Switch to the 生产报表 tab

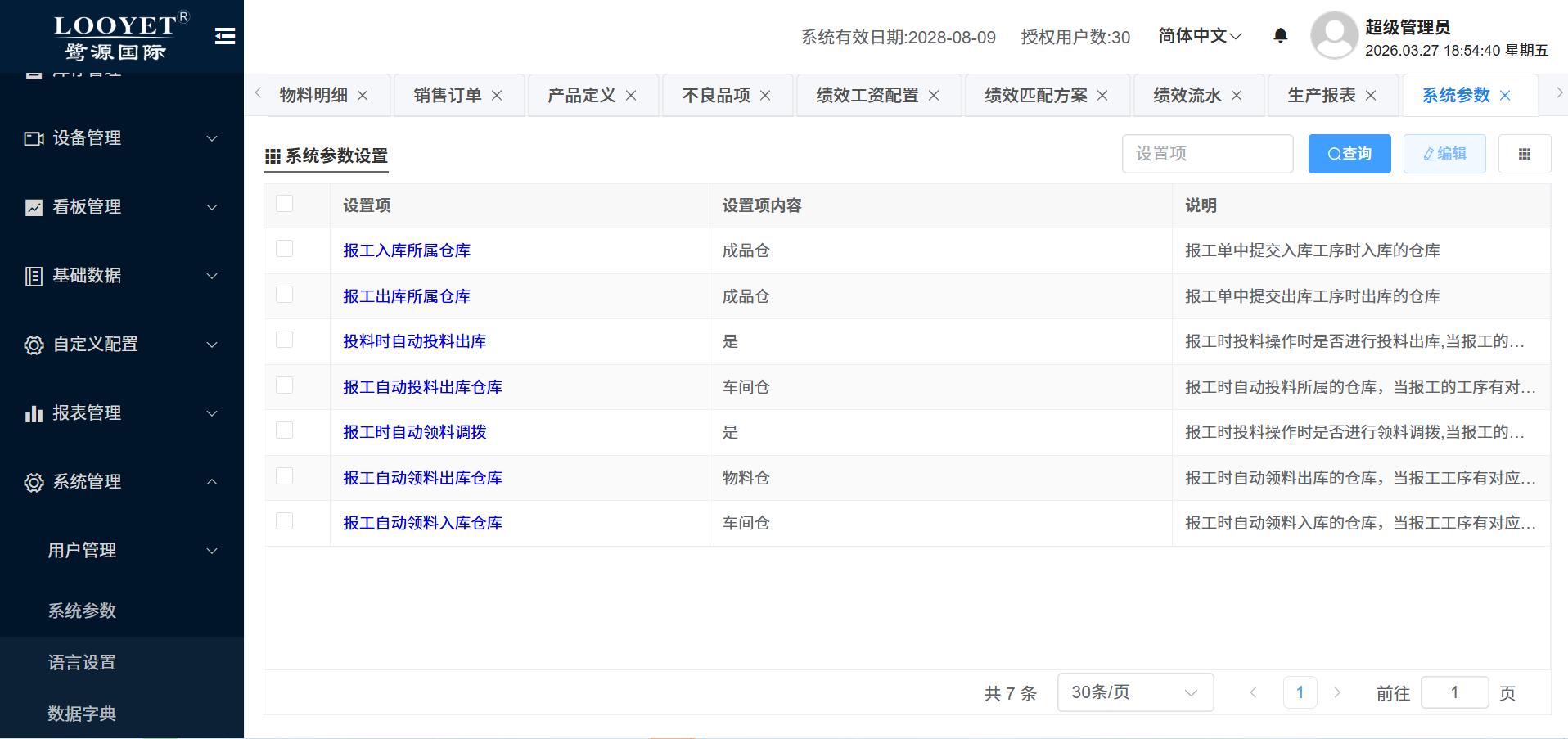click(x=1321, y=96)
